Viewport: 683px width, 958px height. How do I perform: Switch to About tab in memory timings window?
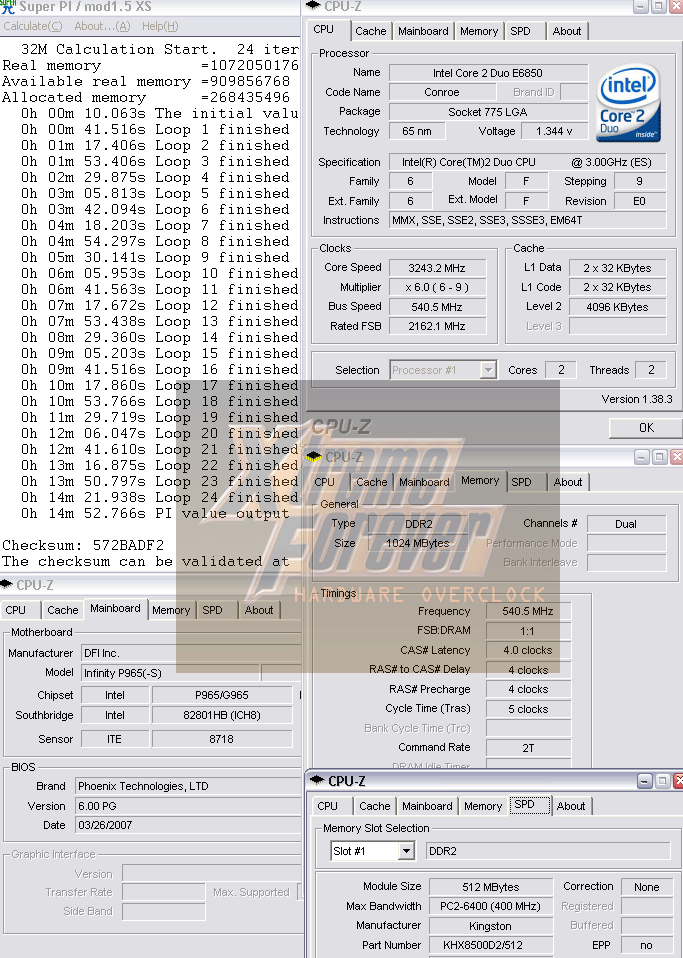(568, 482)
